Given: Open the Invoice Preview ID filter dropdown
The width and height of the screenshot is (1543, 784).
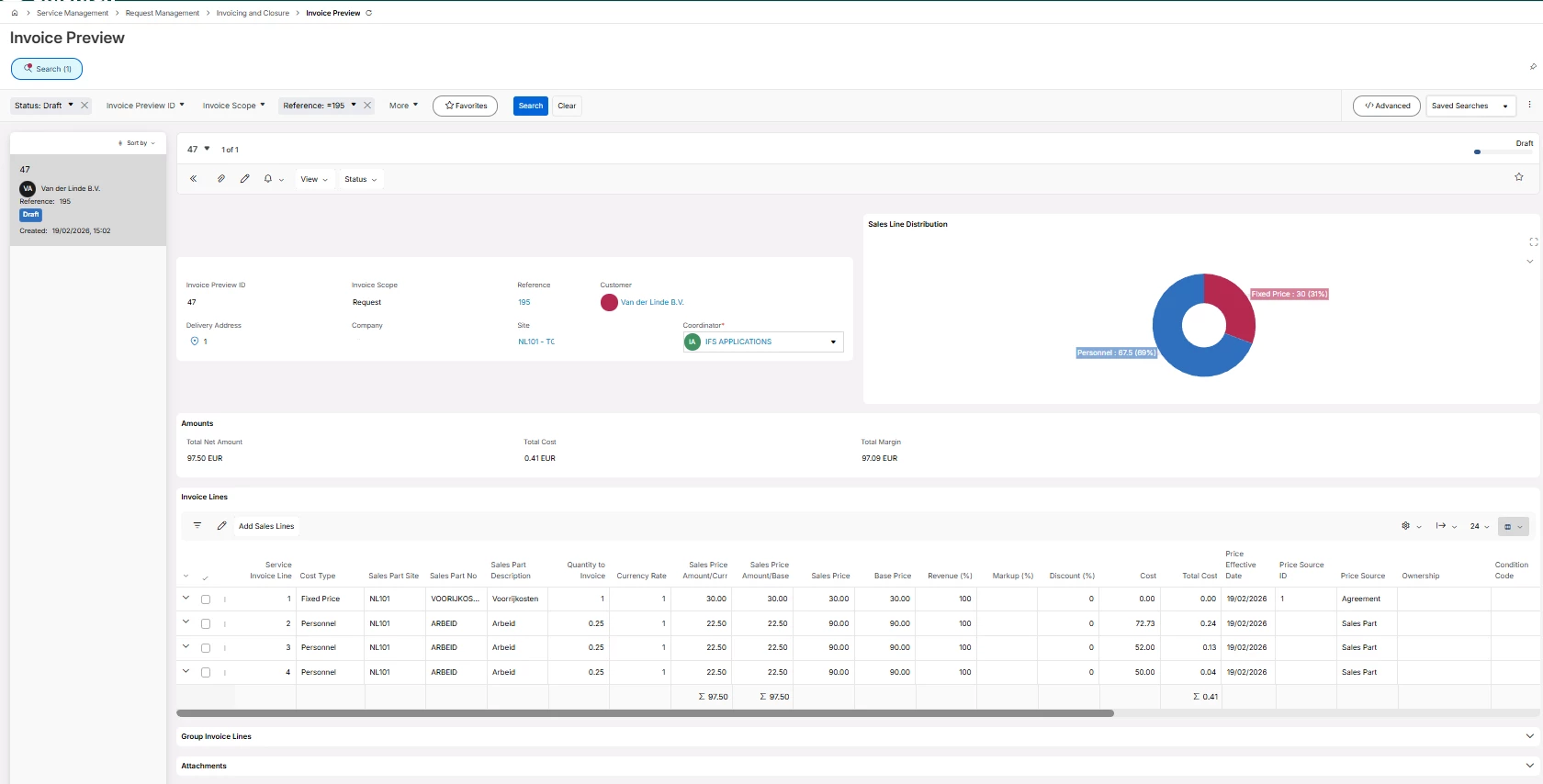Looking at the screenshot, I should point(145,106).
